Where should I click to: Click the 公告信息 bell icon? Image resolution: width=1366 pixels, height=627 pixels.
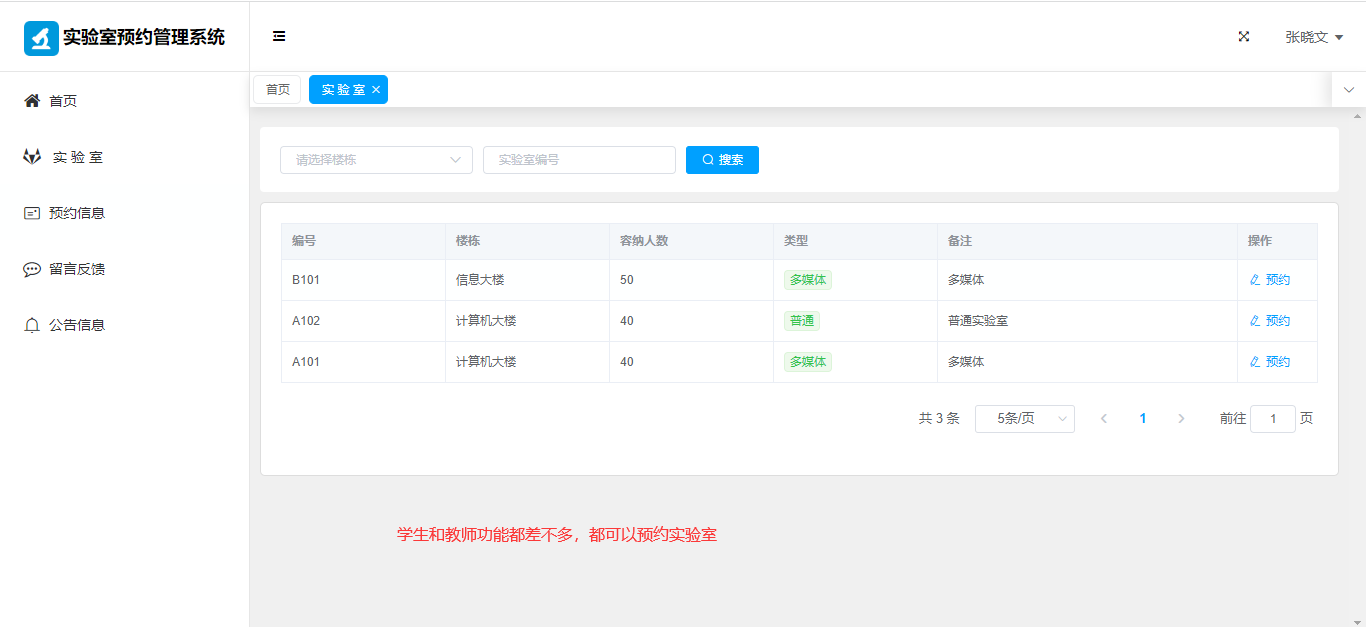[32, 325]
